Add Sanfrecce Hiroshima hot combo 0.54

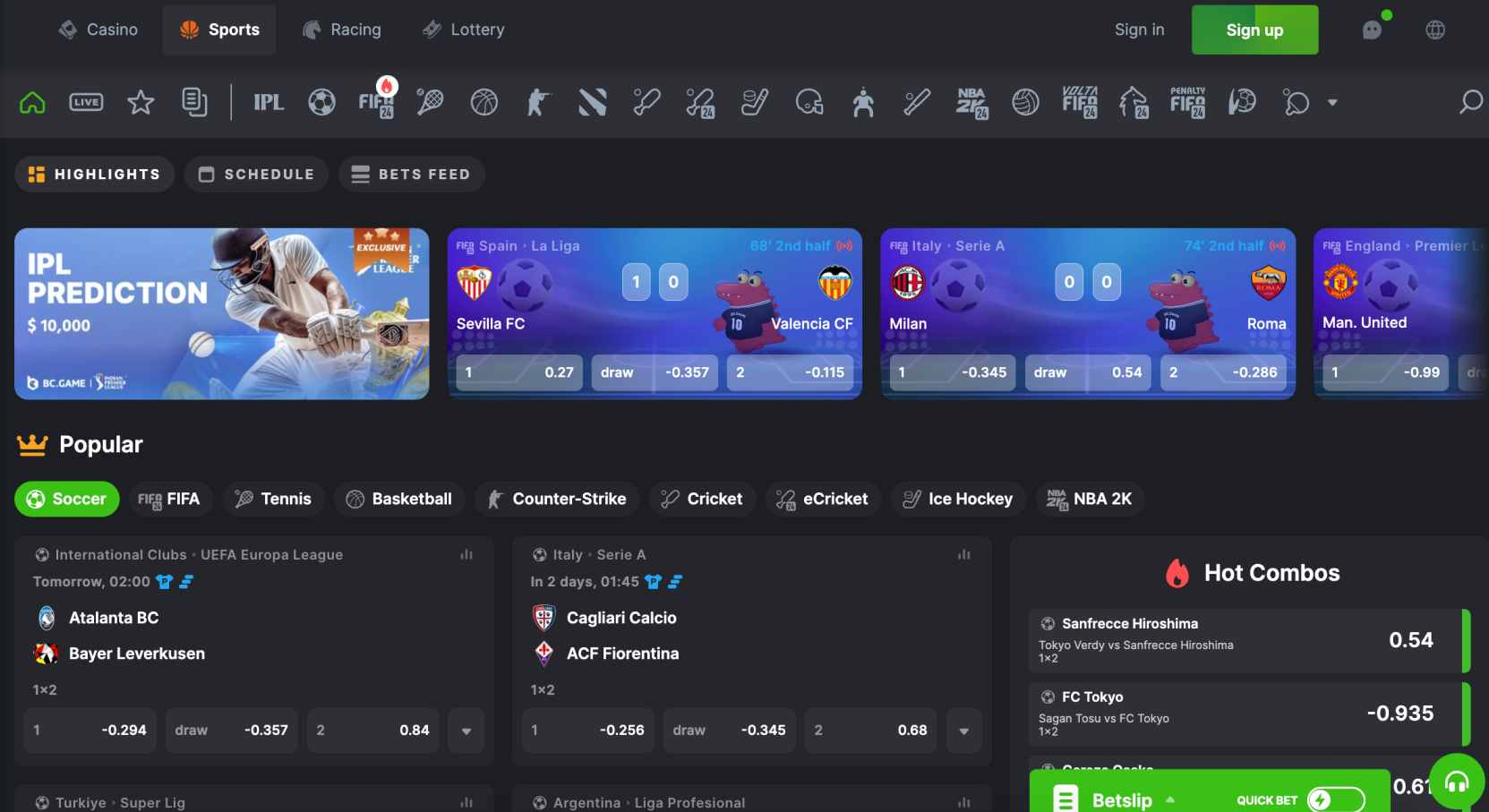tap(1249, 640)
